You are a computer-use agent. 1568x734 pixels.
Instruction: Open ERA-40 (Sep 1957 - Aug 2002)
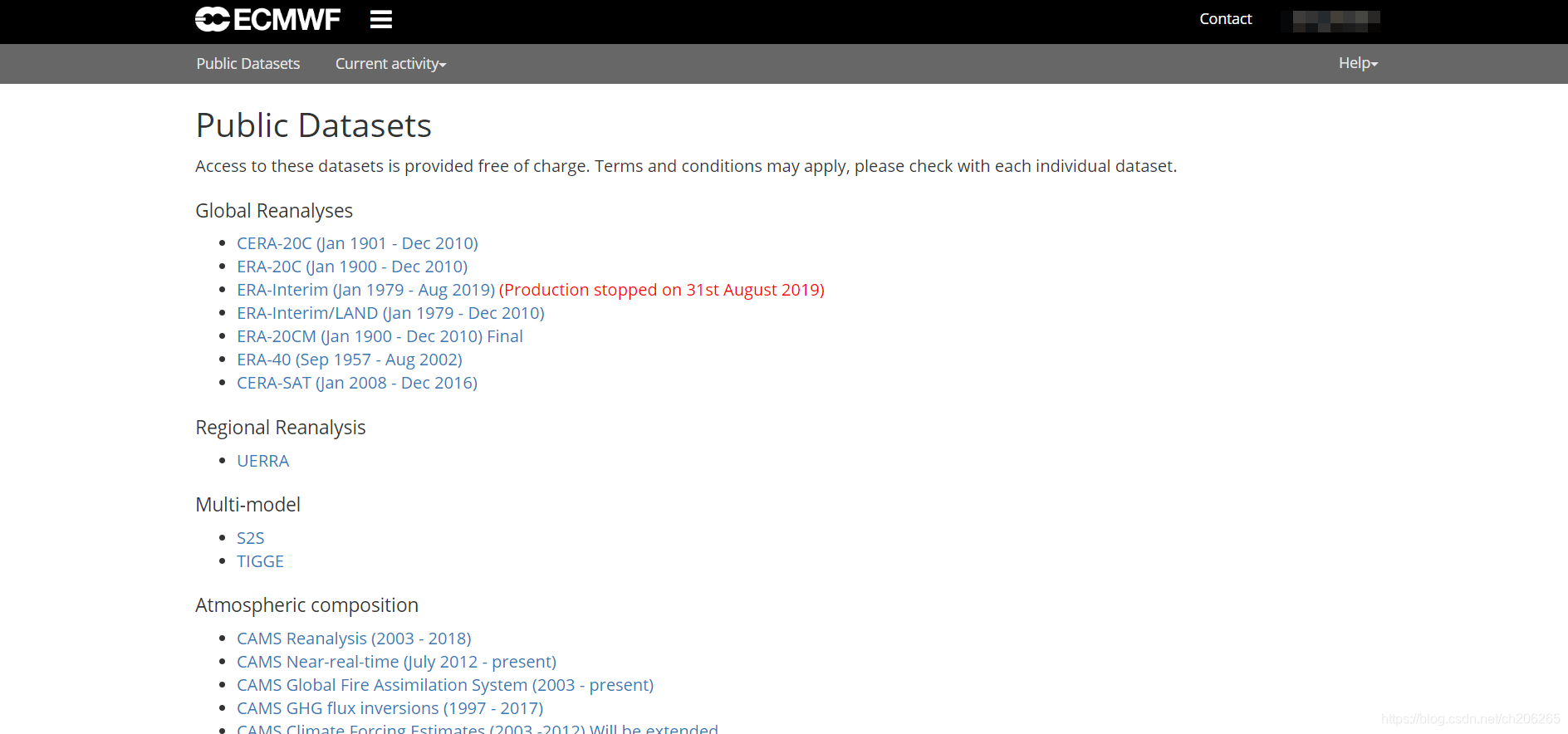point(350,360)
